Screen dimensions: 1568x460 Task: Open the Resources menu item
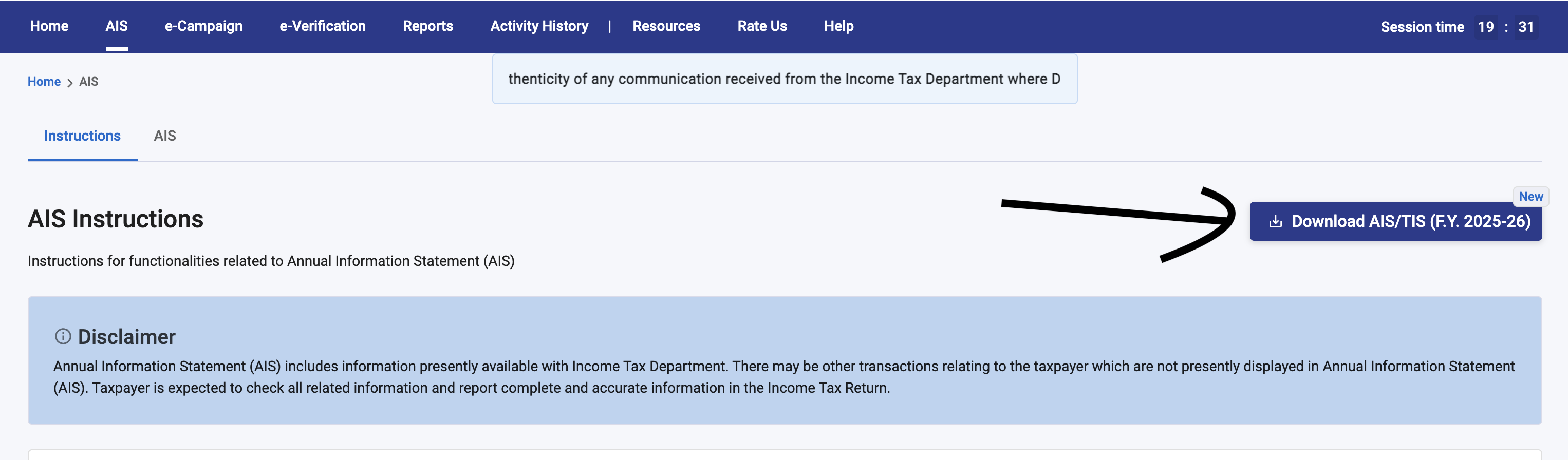click(666, 26)
